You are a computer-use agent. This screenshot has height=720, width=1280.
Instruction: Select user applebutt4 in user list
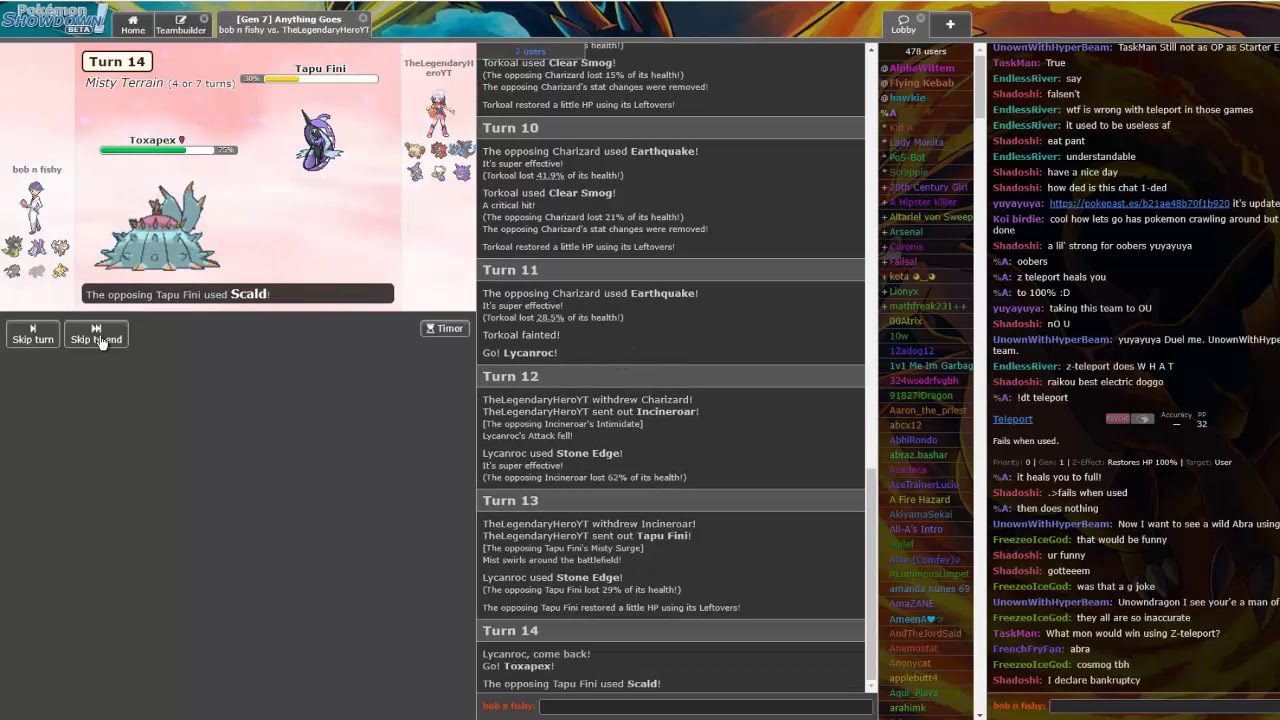pyautogui.click(x=913, y=678)
